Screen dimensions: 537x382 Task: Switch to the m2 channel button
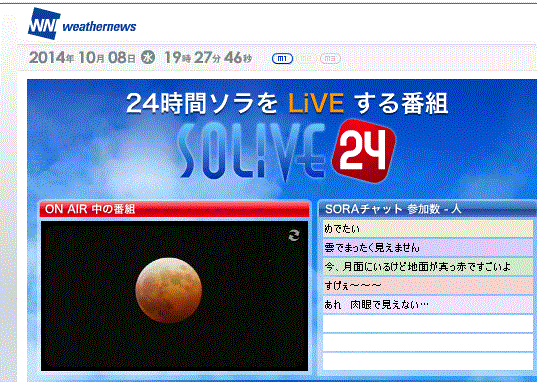tap(306, 59)
